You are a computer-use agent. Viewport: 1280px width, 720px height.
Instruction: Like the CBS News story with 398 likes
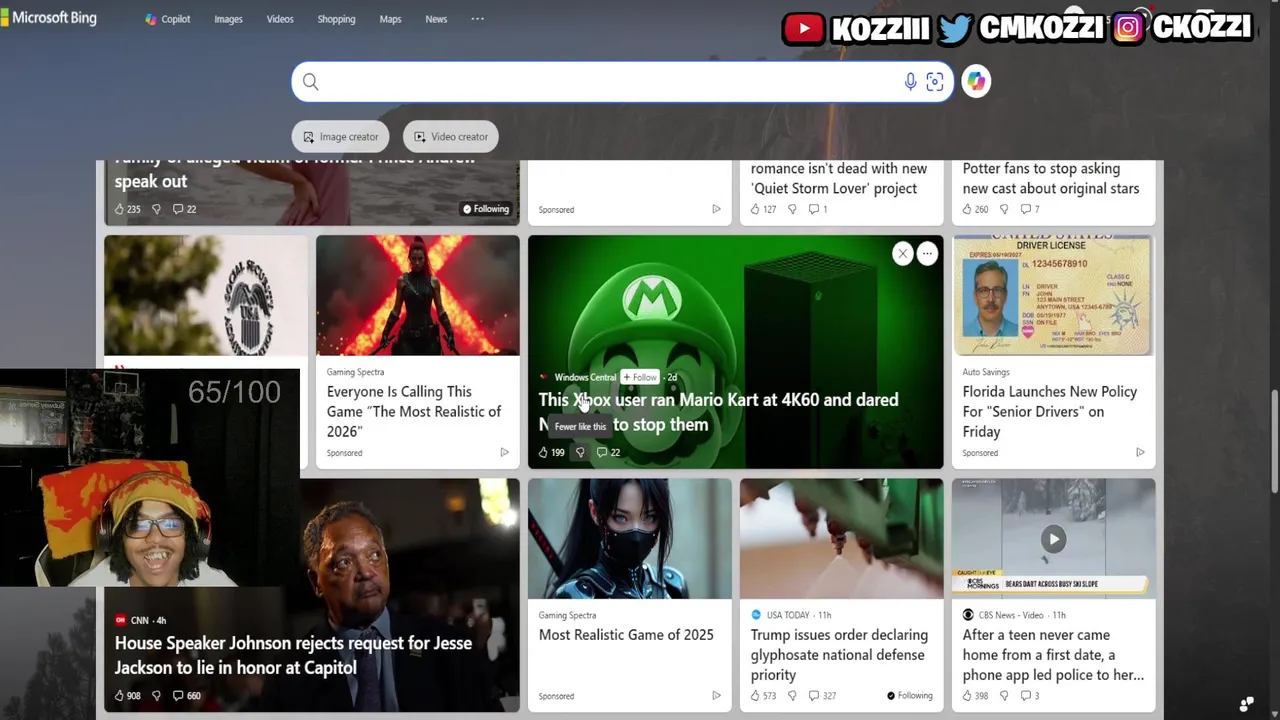click(x=975, y=695)
